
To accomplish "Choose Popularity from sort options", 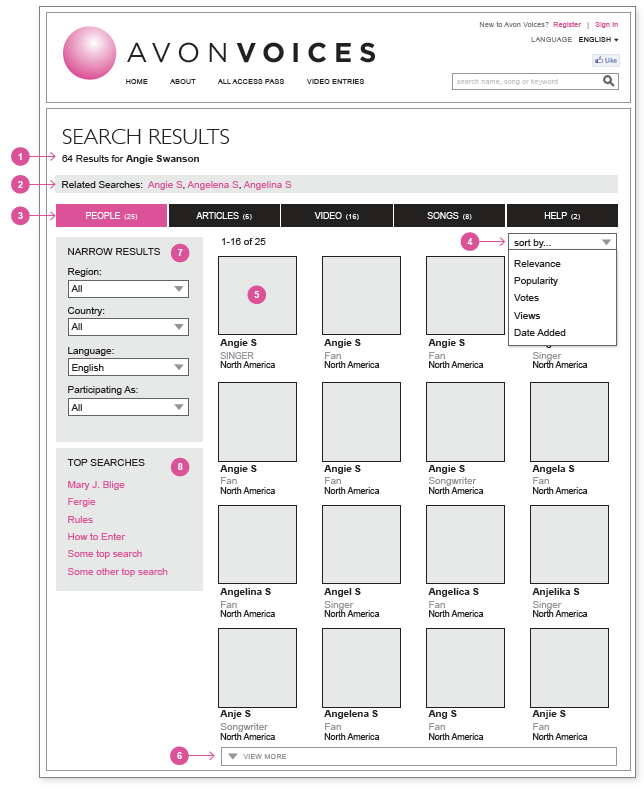I will [x=536, y=281].
